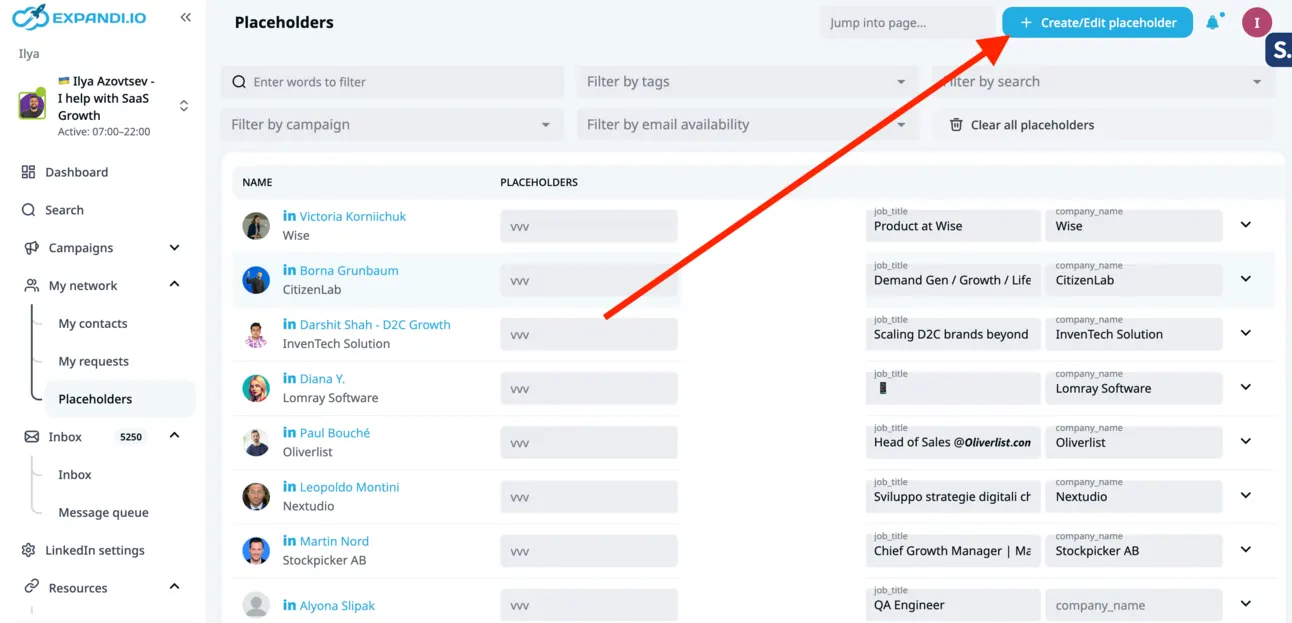
Task: Expand Darshit Shah's row chevron
Action: pyautogui.click(x=1246, y=333)
